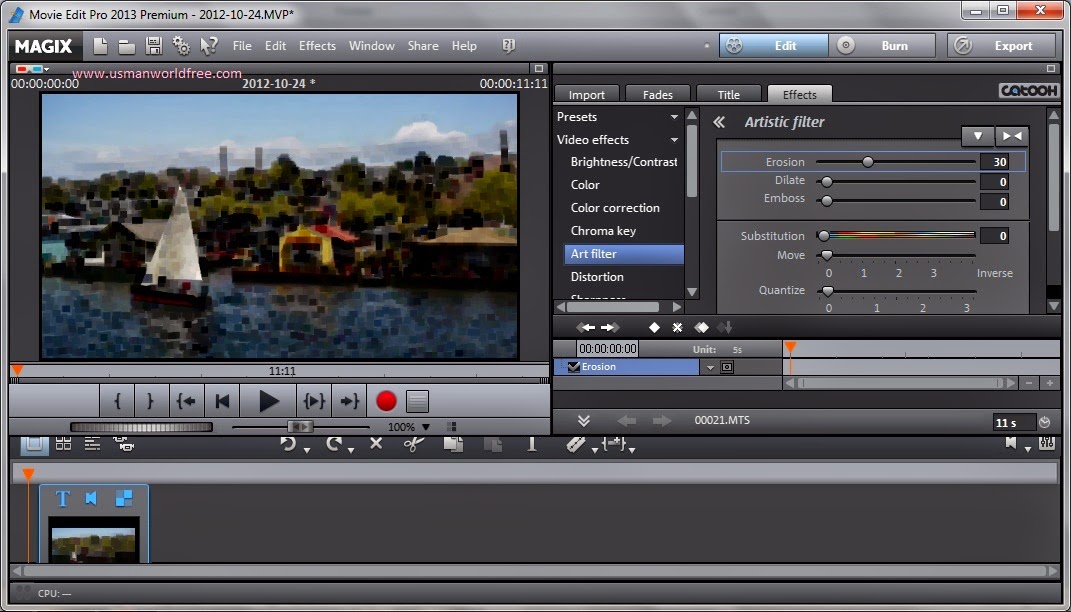The width and height of the screenshot is (1071, 612).
Task: Switch to the Fades tab
Action: click(x=658, y=95)
